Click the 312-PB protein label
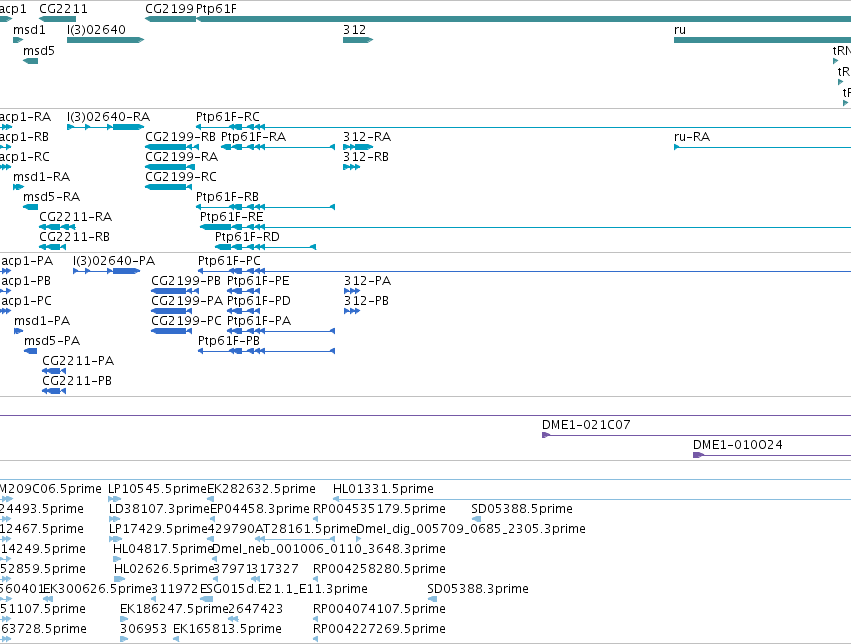The height and width of the screenshot is (644, 851). [366, 301]
